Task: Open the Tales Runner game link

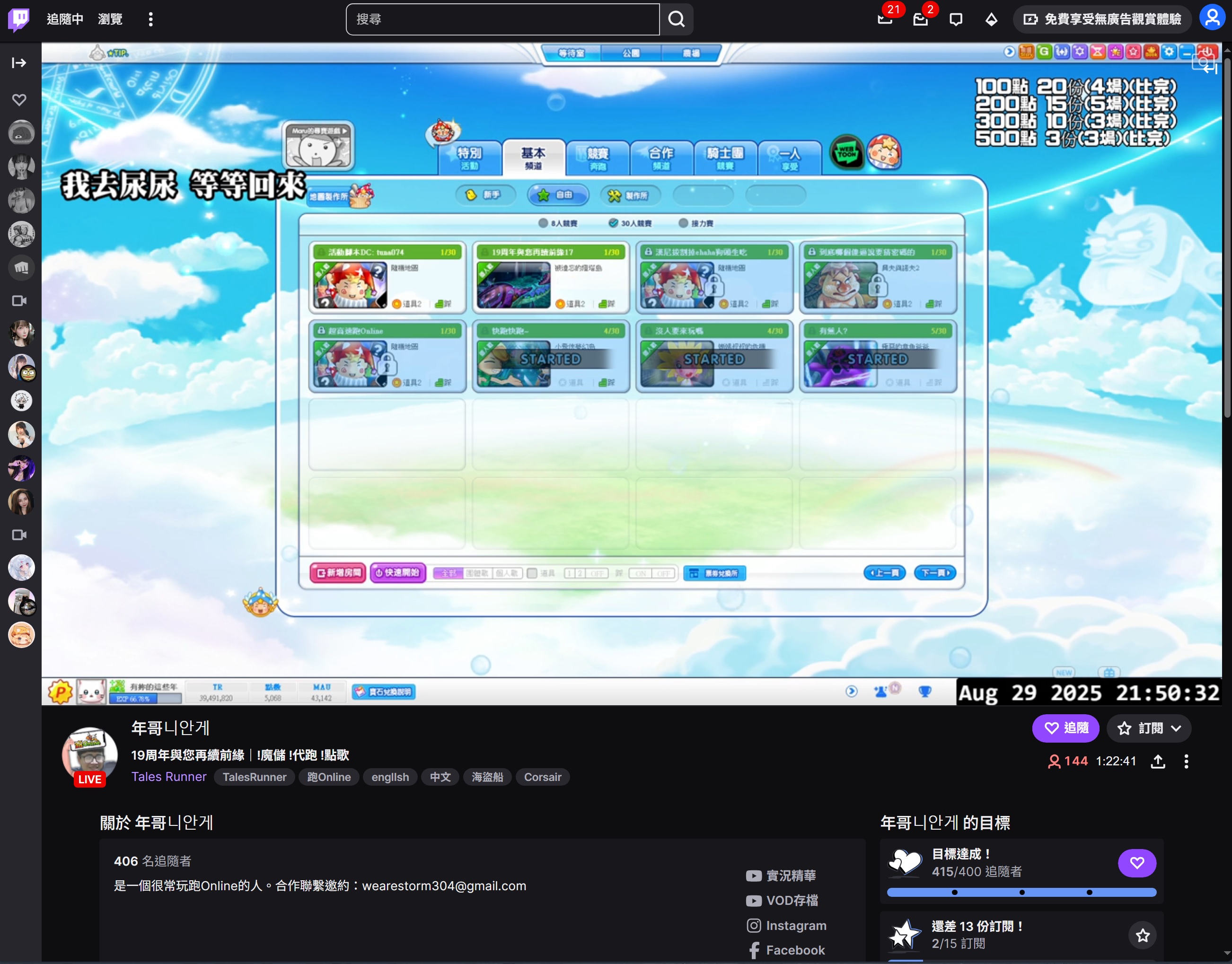Action: [x=169, y=777]
